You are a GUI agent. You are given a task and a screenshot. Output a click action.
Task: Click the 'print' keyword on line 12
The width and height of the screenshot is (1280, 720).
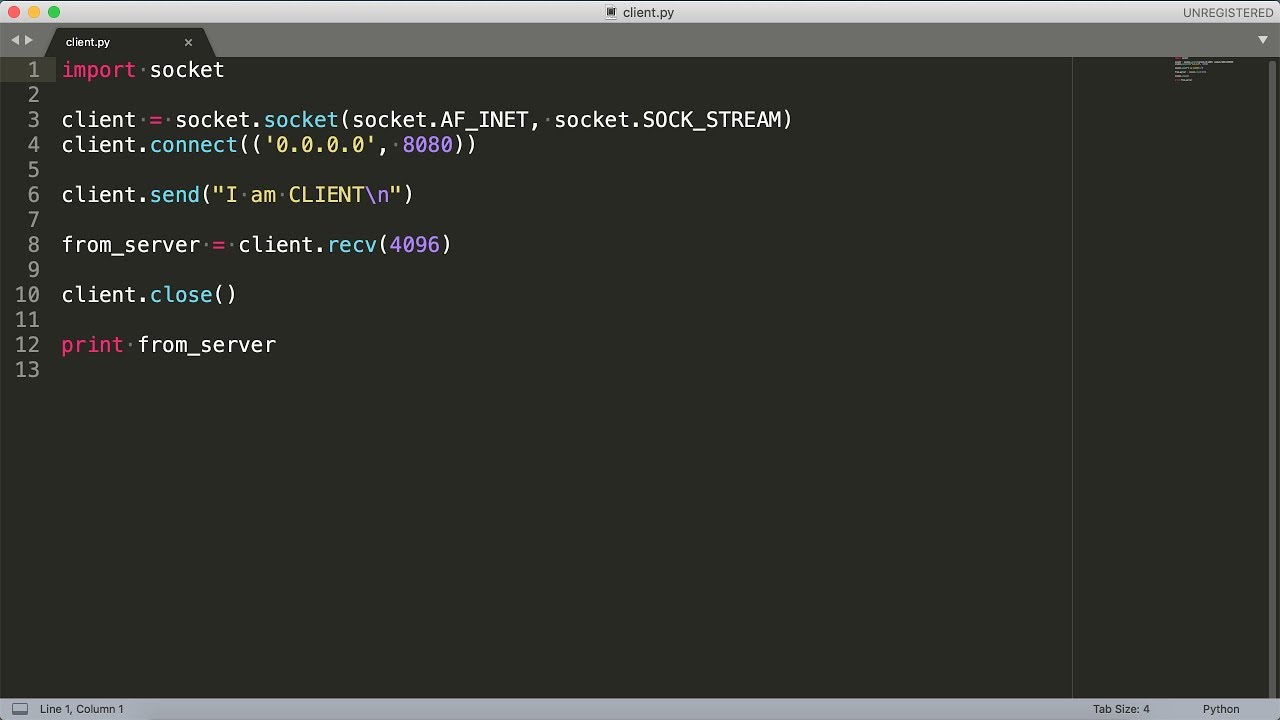(x=93, y=345)
